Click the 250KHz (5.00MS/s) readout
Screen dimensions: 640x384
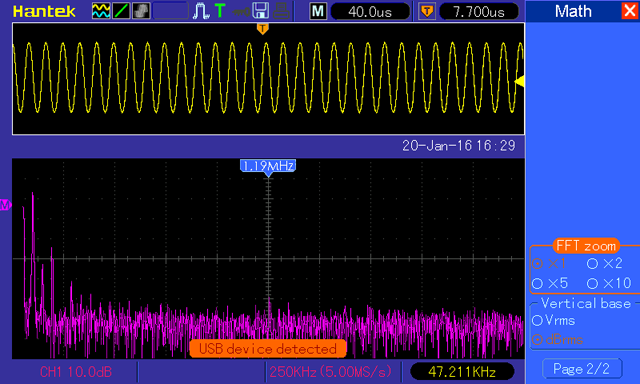coord(330,372)
